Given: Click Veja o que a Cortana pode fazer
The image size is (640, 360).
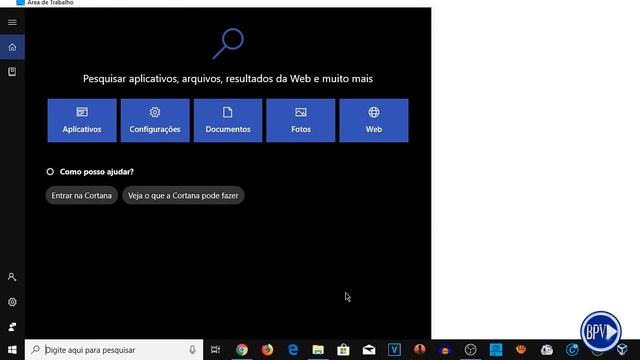Looking at the screenshot, I should (183, 196).
